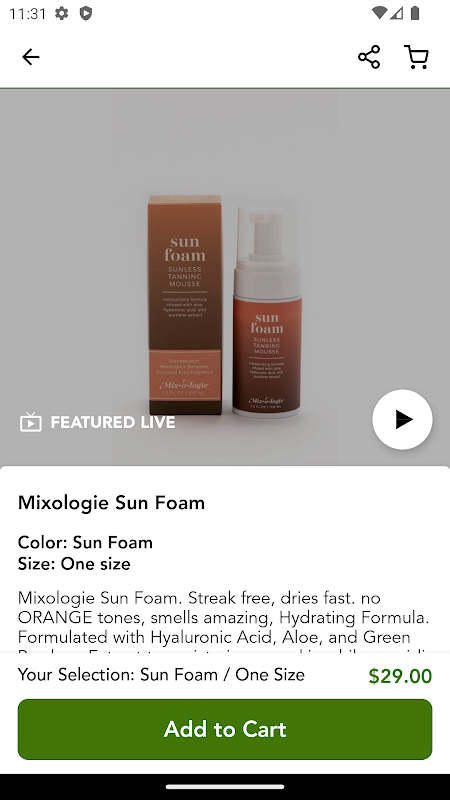Screen dimensions: 450x800
Task: Tap the $29.00 price
Action: [x=400, y=676]
